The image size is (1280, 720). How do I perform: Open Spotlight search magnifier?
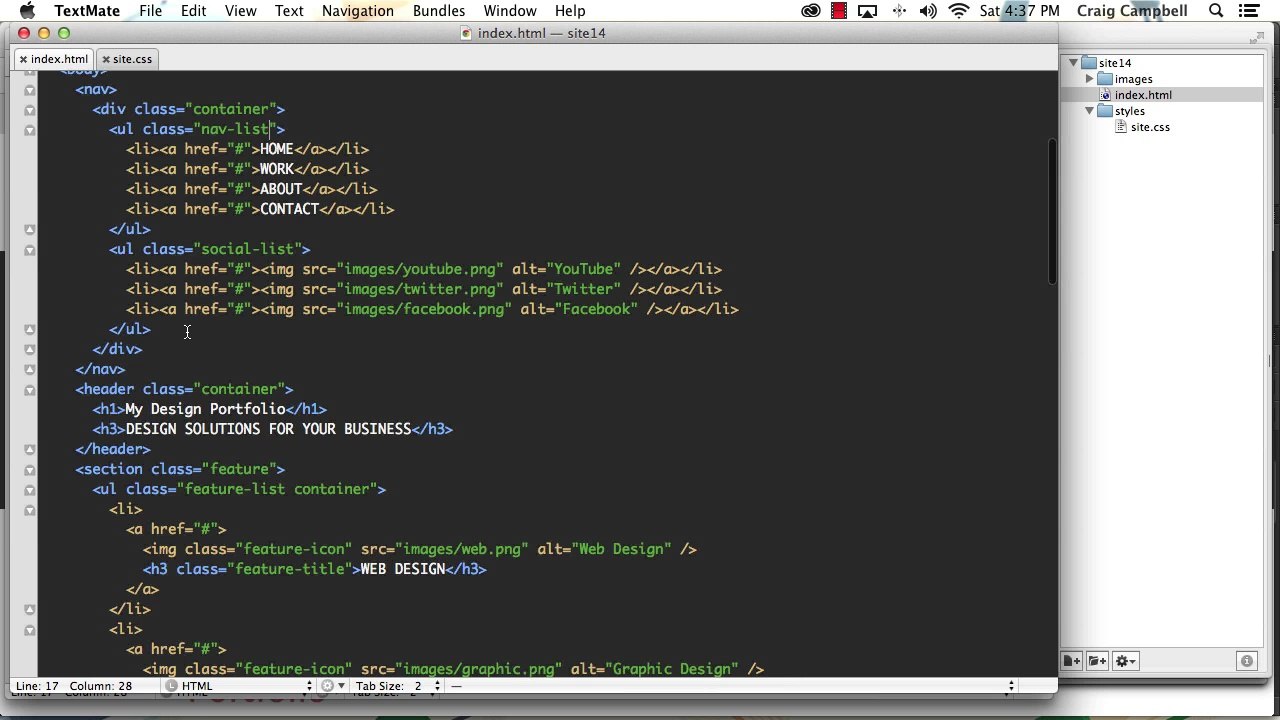1216,11
